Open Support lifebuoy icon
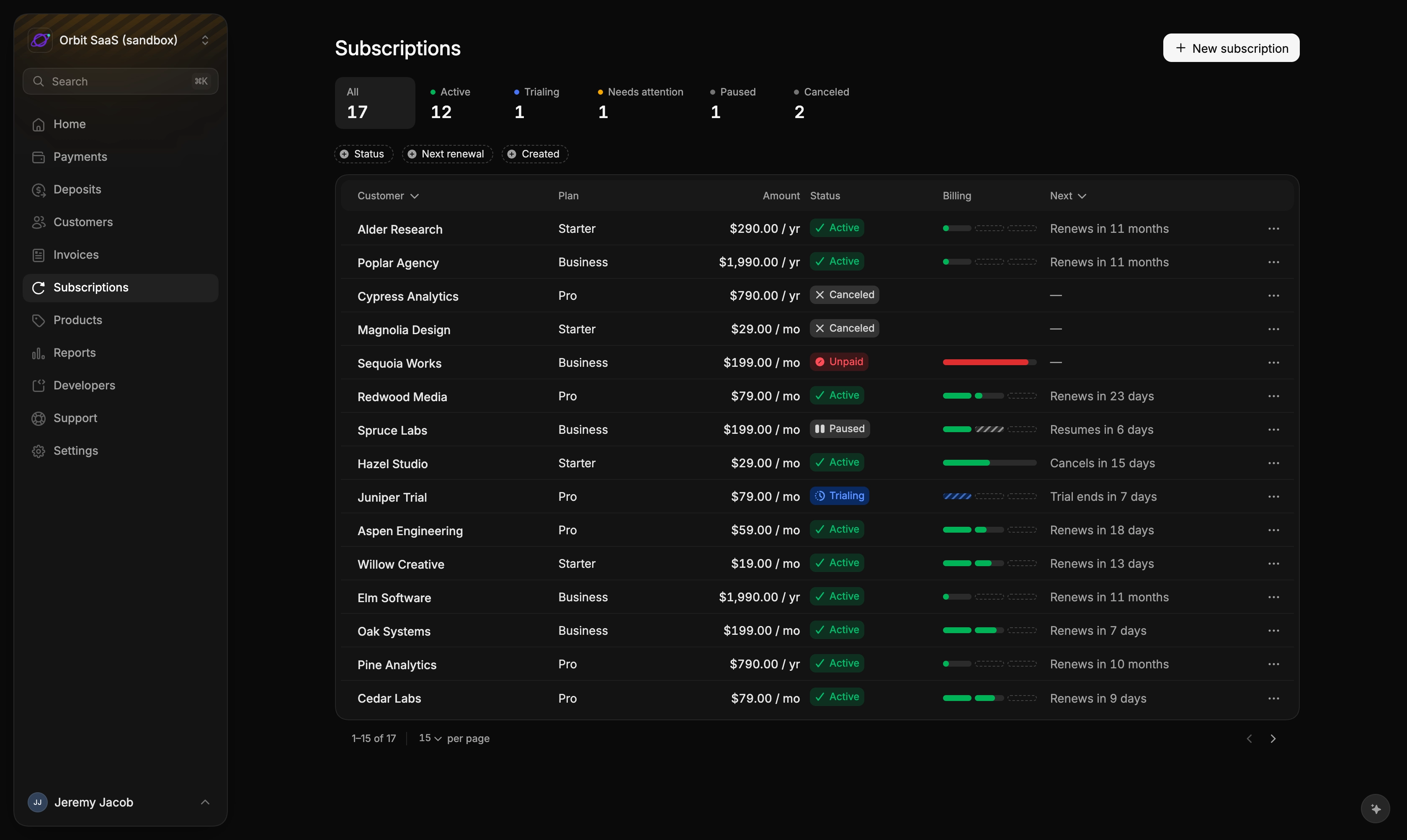The width and height of the screenshot is (1407, 840). click(x=39, y=418)
